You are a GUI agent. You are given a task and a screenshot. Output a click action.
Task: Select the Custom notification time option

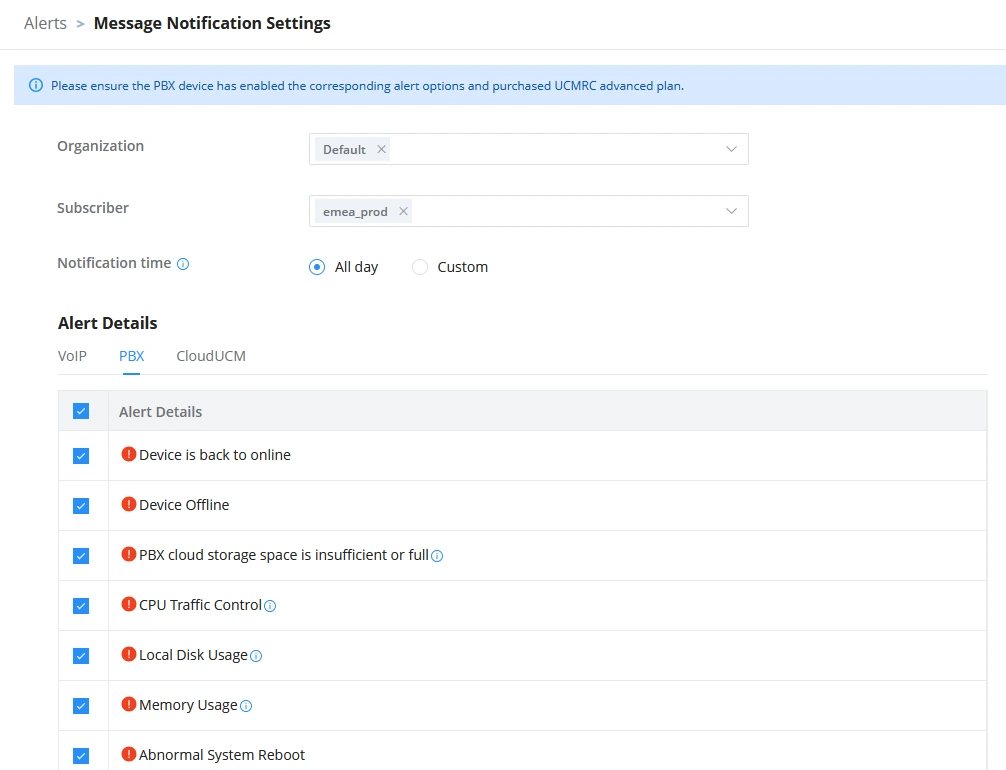point(420,267)
